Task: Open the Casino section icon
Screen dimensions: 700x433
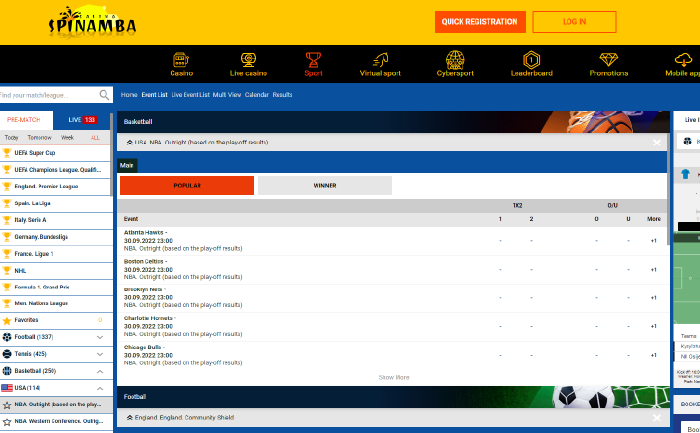Action: pyautogui.click(x=181, y=59)
